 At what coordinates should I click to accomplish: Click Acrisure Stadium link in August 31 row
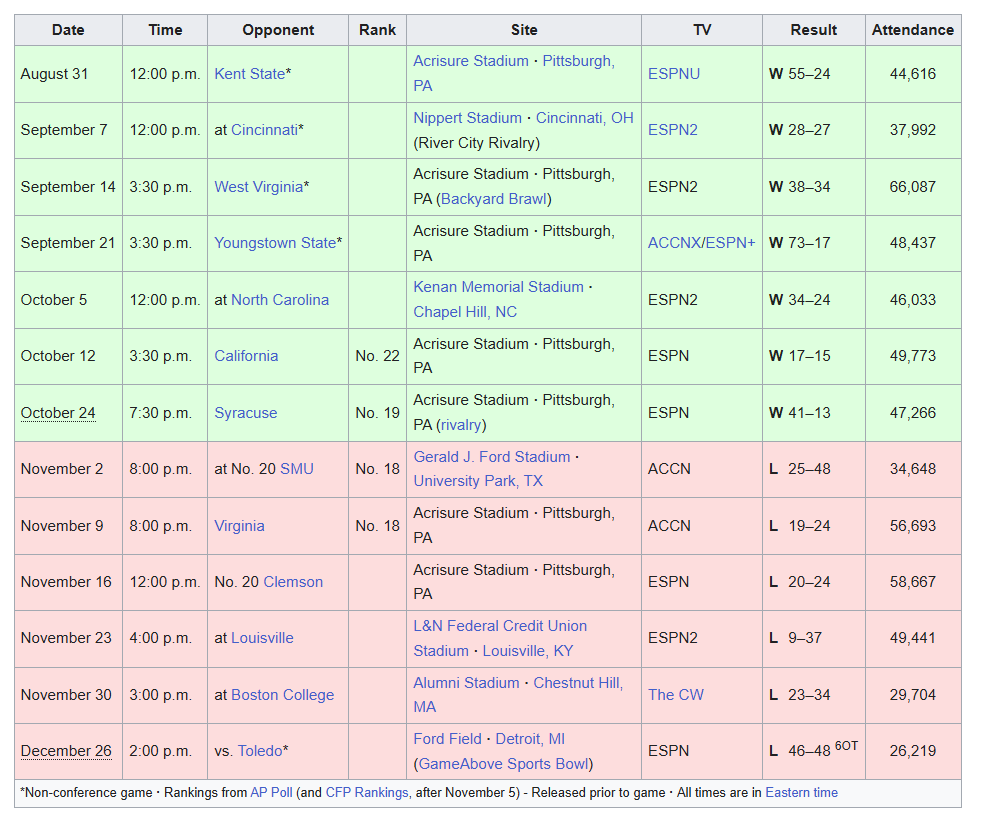click(x=471, y=61)
